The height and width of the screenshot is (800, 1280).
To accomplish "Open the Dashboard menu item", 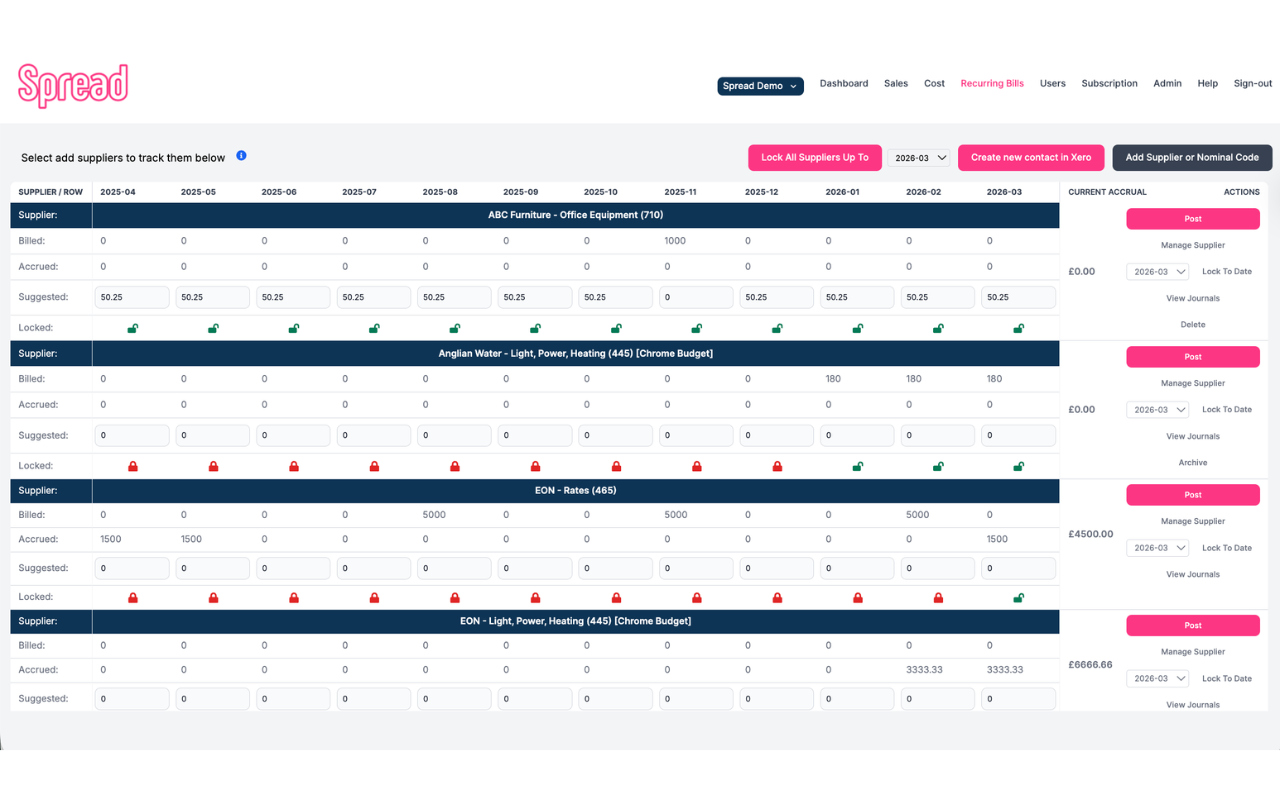I will tap(843, 83).
